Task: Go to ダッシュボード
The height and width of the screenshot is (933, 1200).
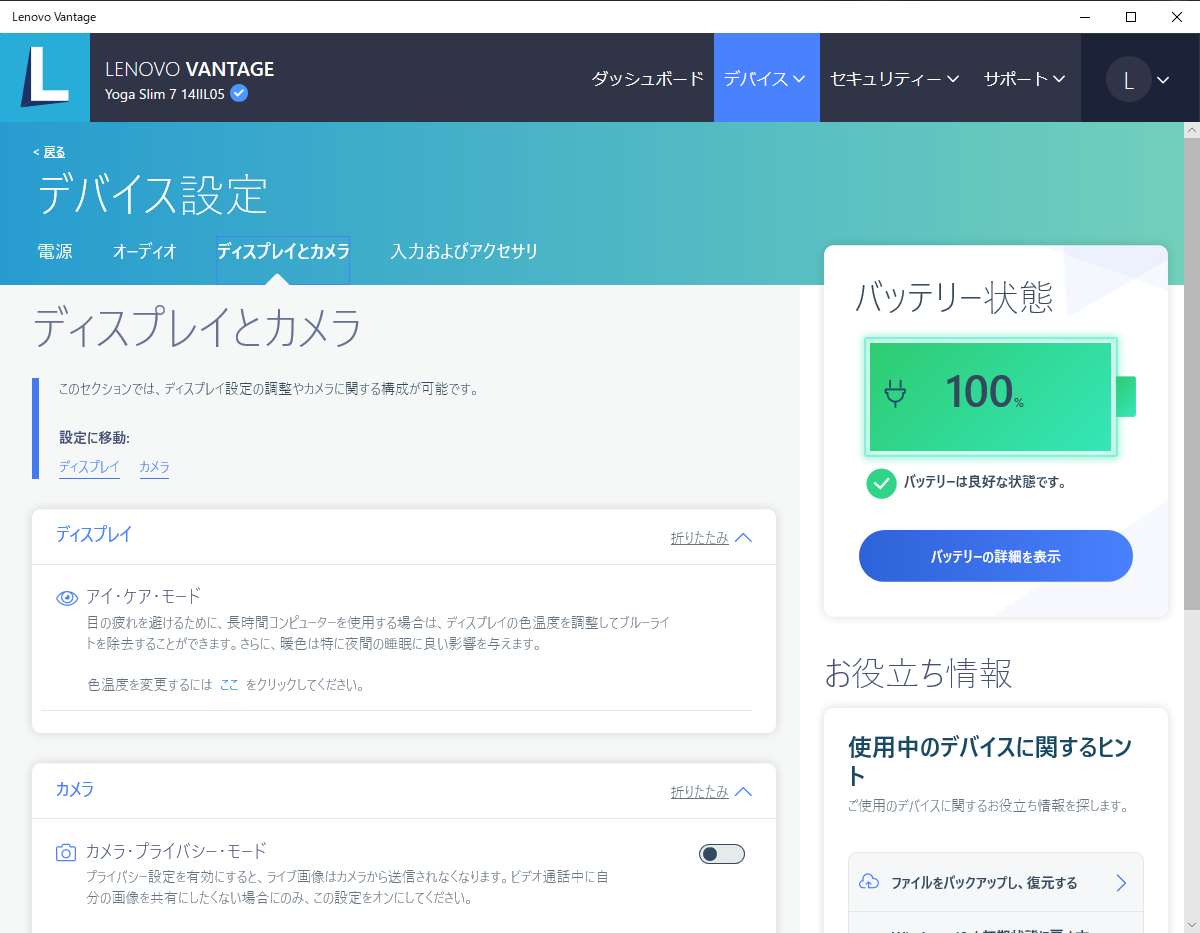Action: (x=648, y=78)
